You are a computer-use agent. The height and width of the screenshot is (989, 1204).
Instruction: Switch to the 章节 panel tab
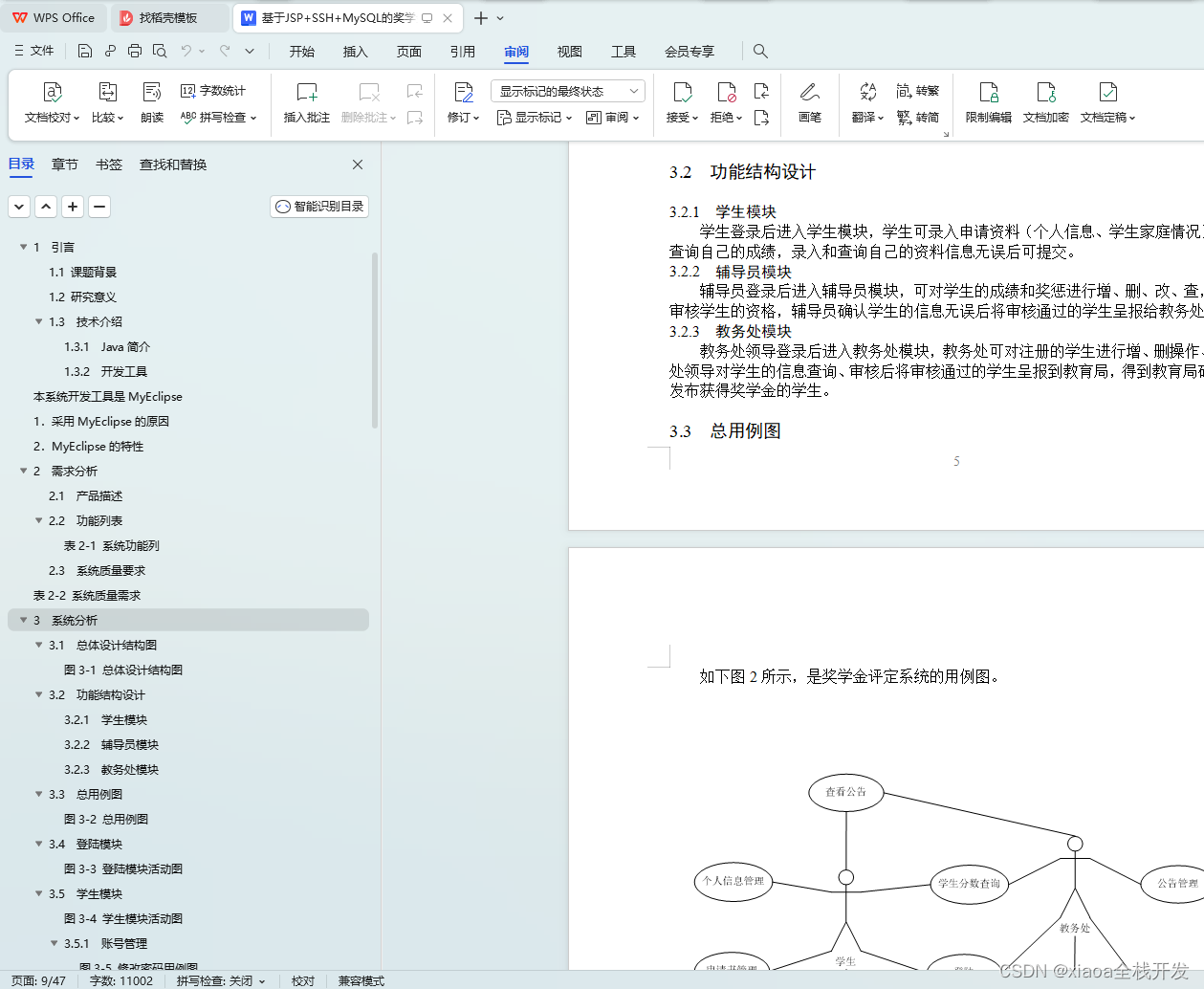(x=64, y=164)
